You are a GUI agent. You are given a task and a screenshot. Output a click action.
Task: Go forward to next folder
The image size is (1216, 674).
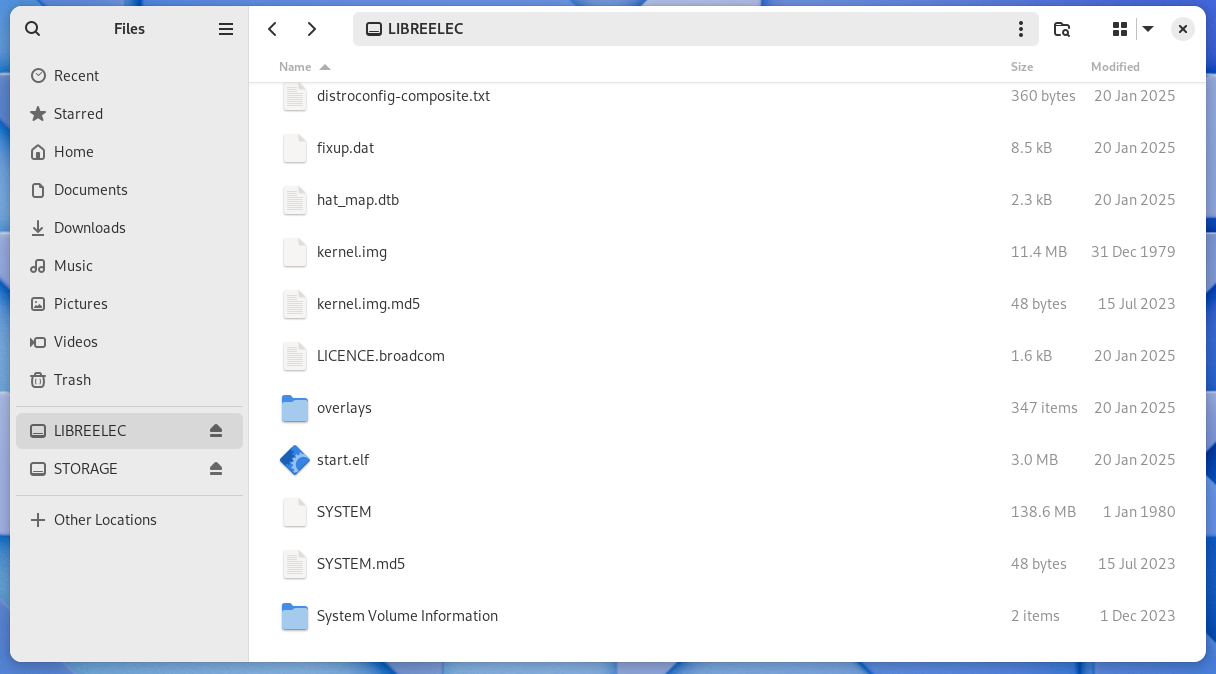click(x=311, y=29)
